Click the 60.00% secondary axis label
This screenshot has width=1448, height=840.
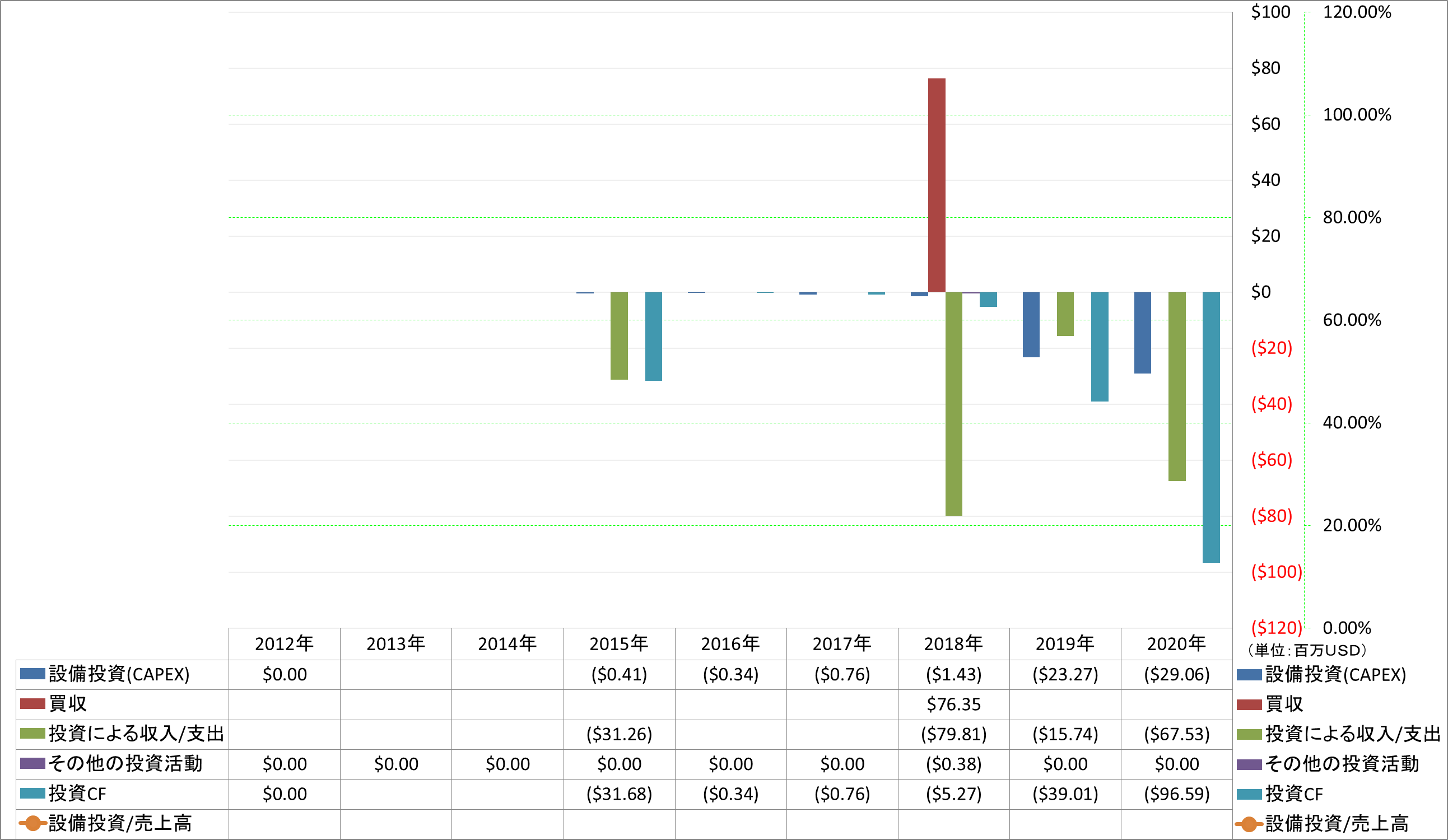[x=1352, y=320]
